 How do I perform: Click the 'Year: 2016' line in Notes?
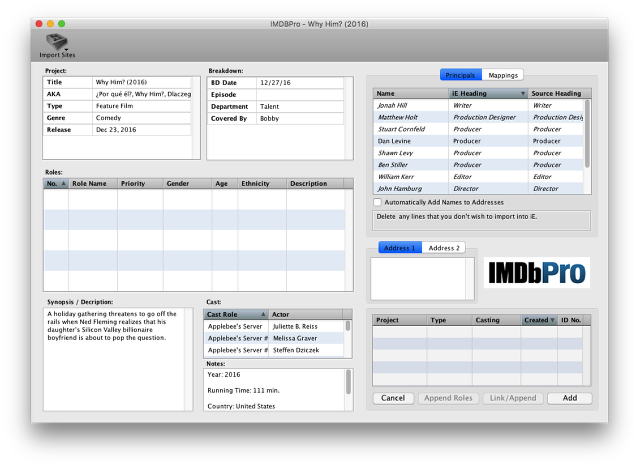(x=224, y=375)
